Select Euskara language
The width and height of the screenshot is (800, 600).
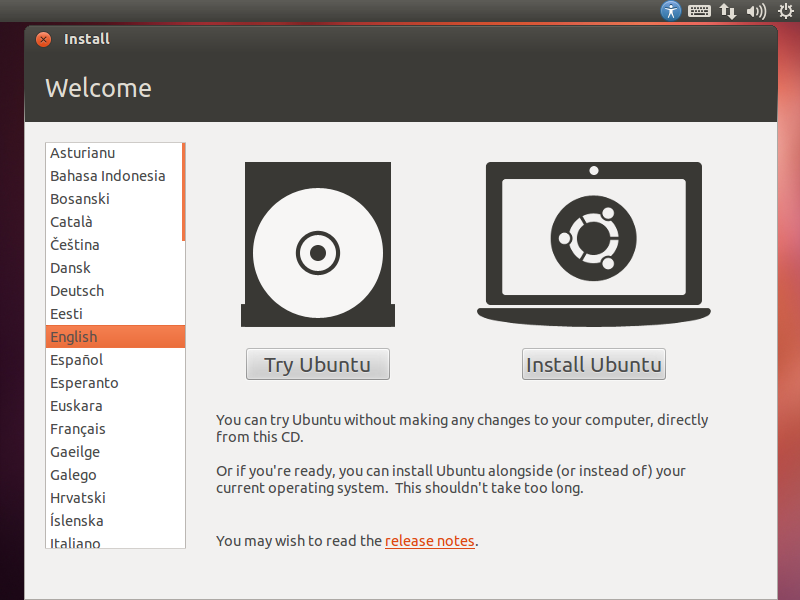tap(115, 406)
